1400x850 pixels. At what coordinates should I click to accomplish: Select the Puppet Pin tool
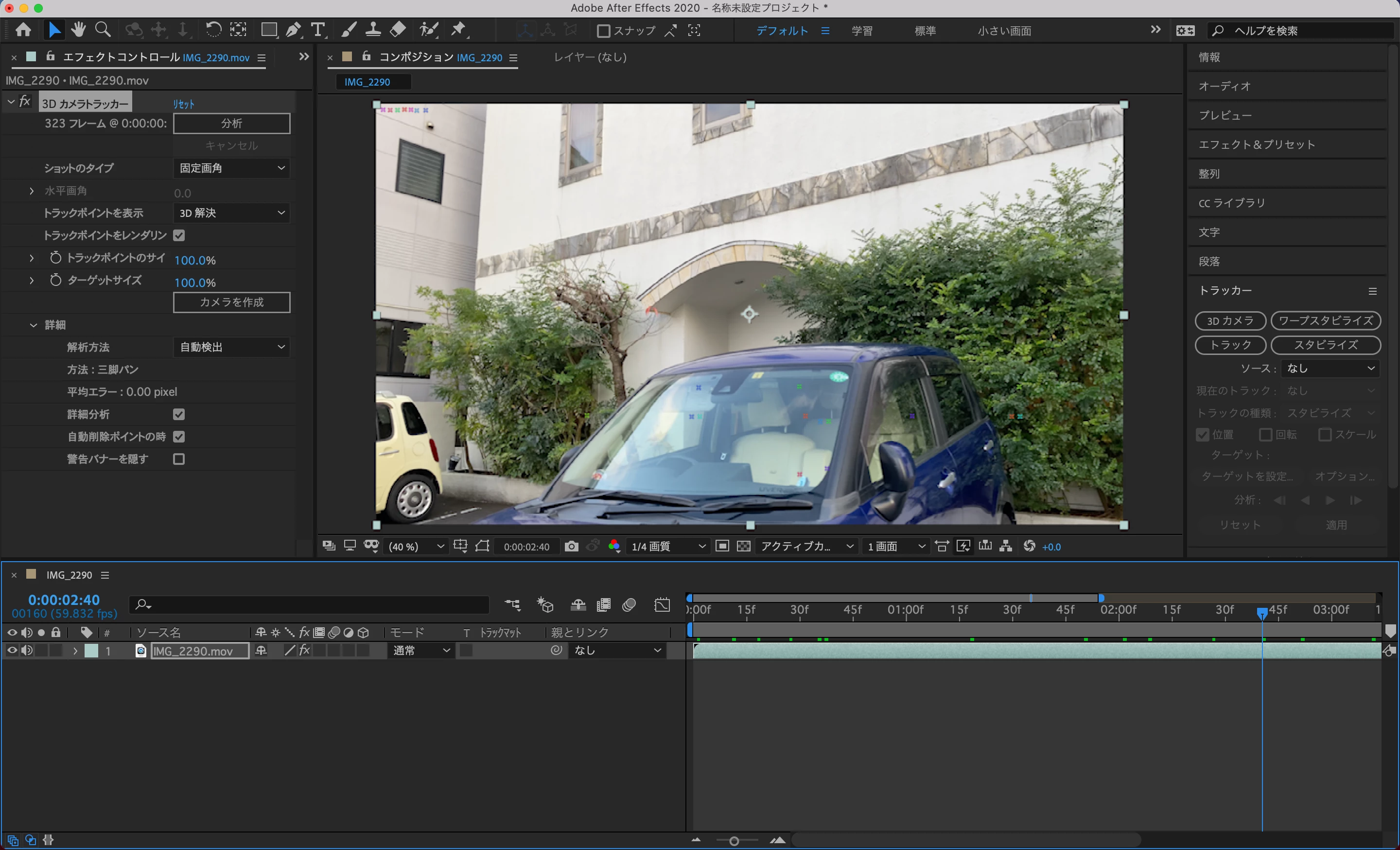pos(458,30)
